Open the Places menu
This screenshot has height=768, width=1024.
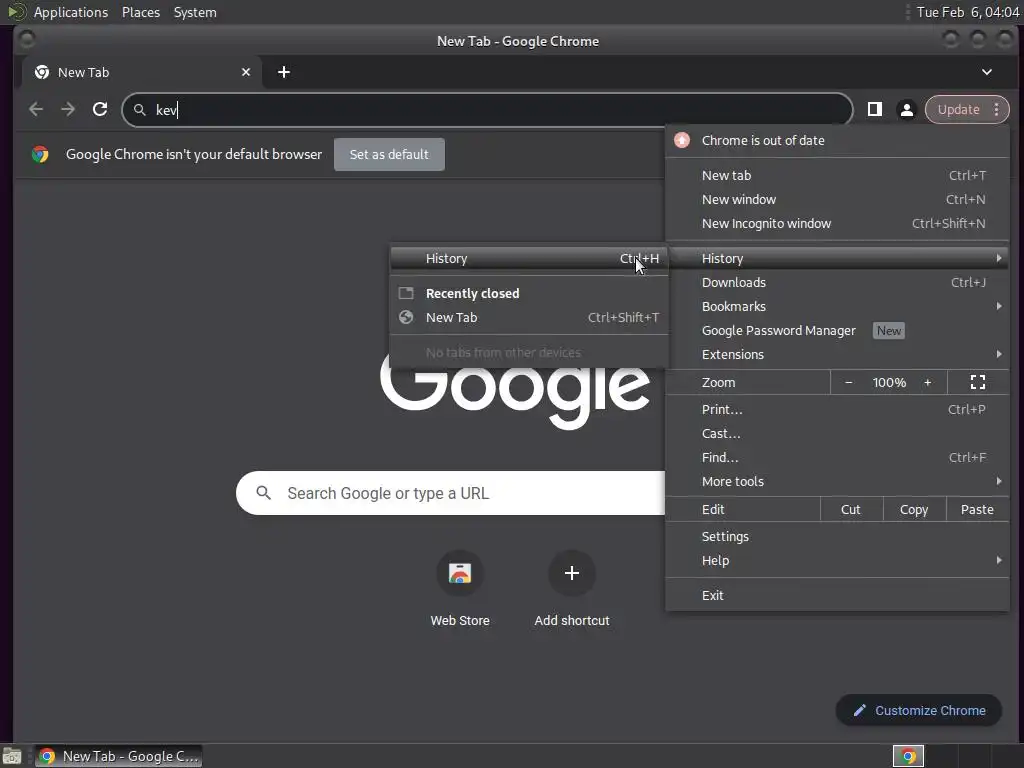[141, 12]
